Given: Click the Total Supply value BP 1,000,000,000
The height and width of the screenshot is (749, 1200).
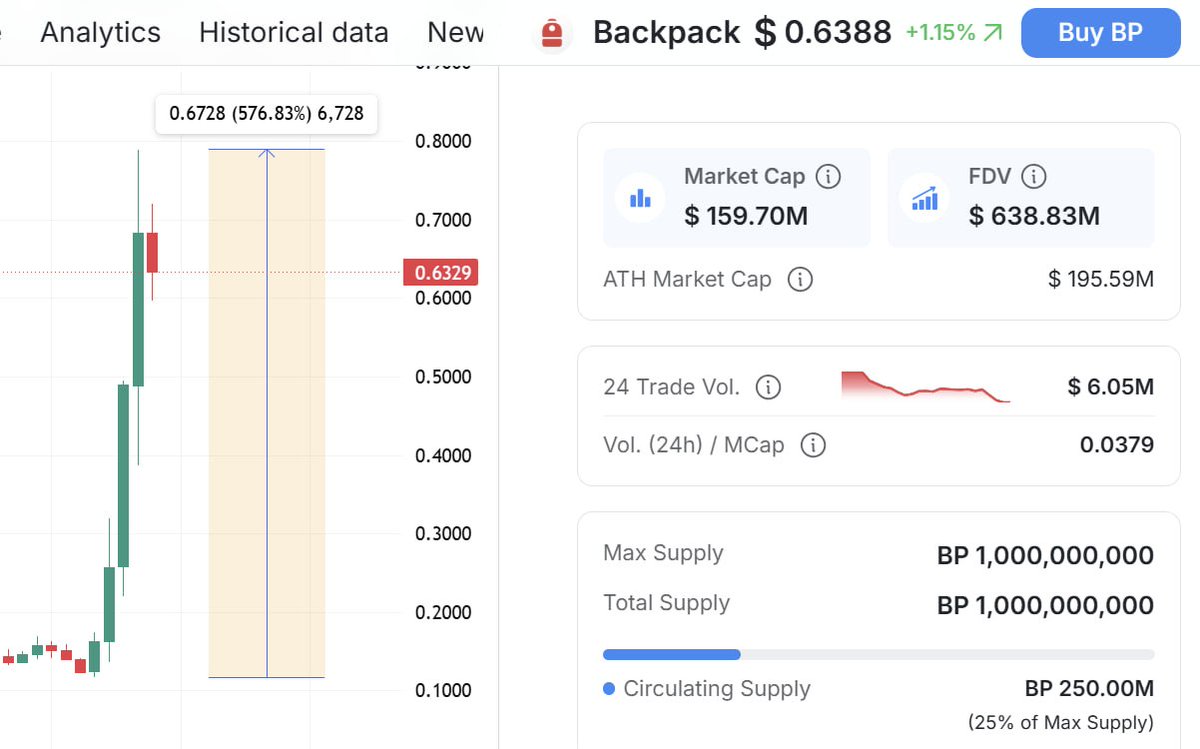Looking at the screenshot, I should [x=1045, y=605].
